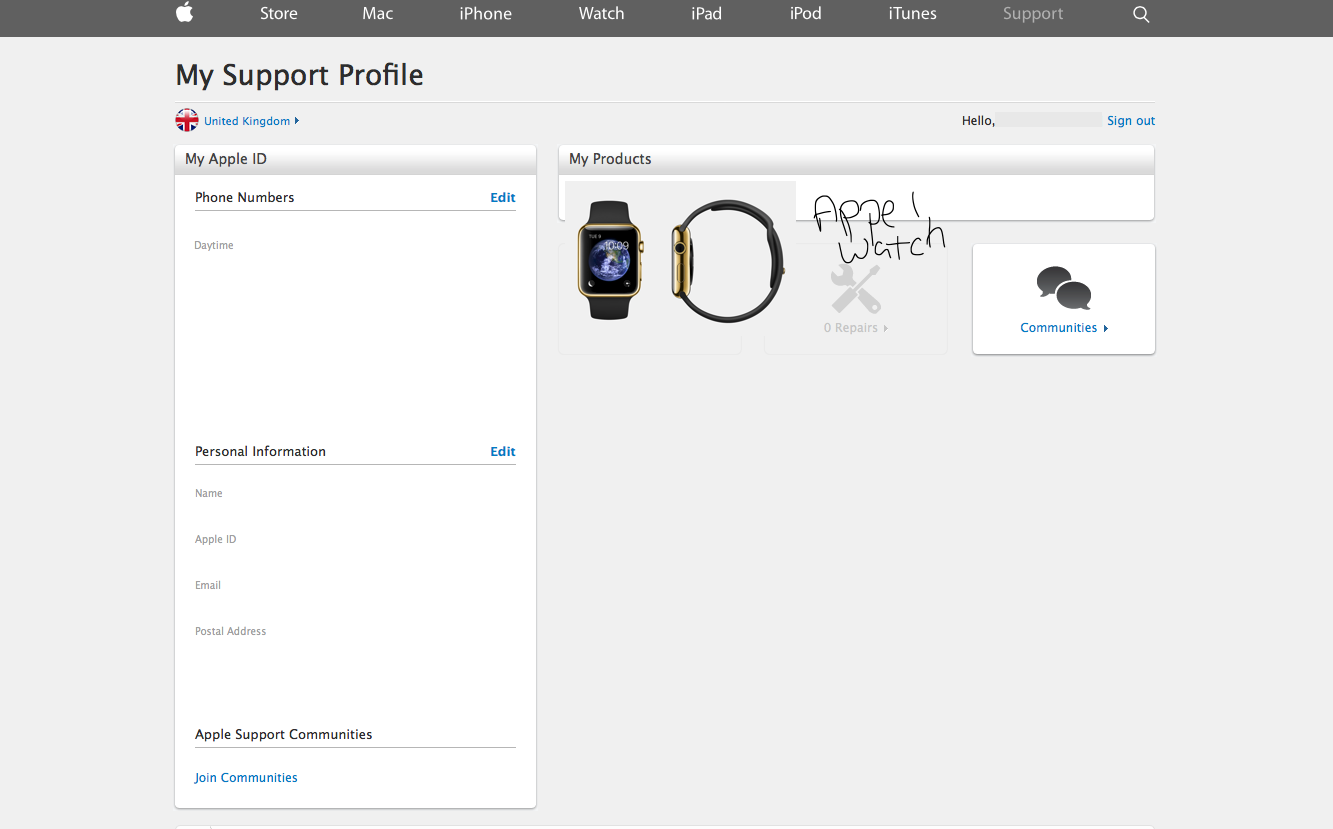Click the Hello greeting text
The image size is (1333, 829).
(978, 121)
